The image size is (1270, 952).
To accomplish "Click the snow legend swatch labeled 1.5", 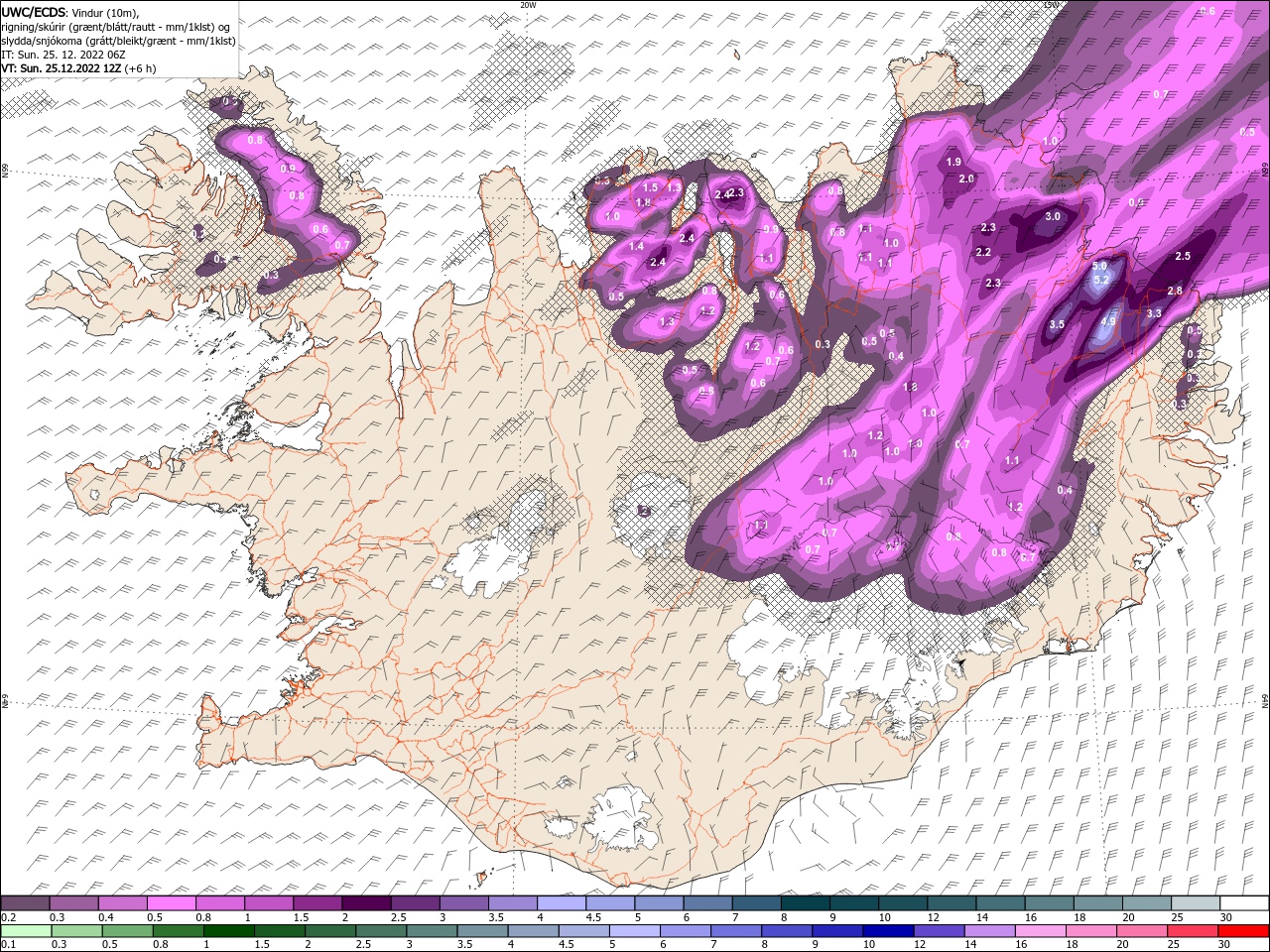I will click(x=317, y=903).
